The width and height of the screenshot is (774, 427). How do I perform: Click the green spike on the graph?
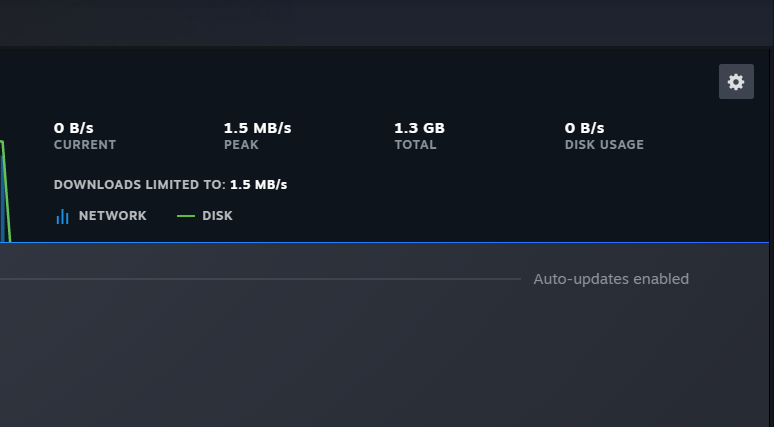coord(4,180)
